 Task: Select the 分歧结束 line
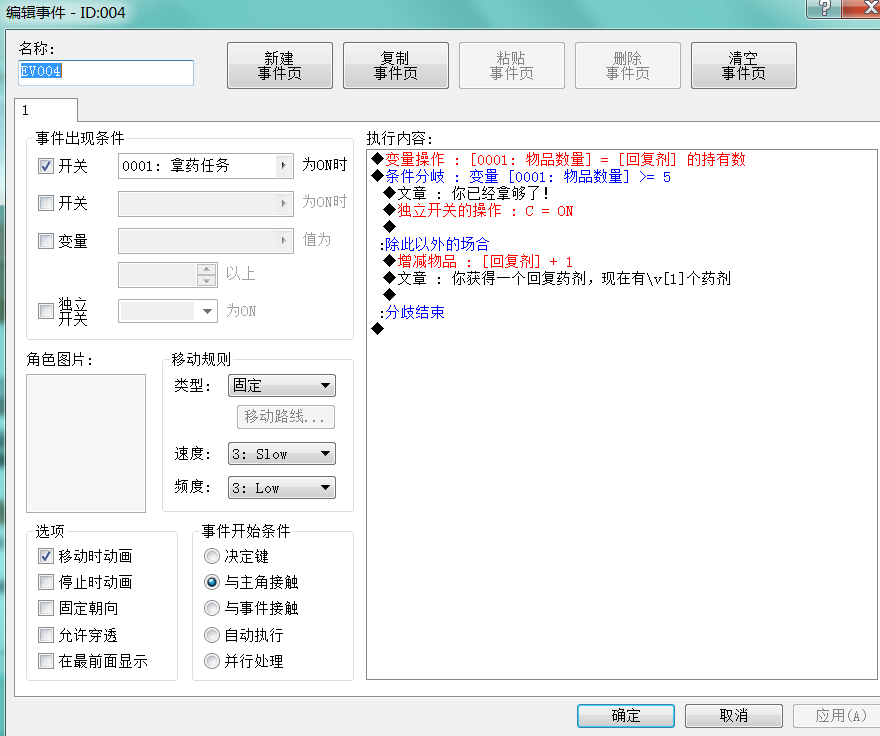coord(412,312)
